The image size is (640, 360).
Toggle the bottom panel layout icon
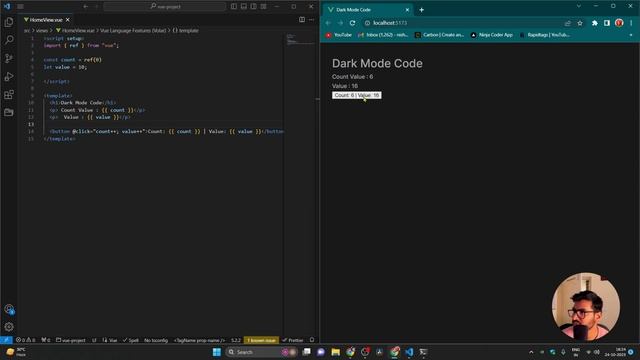[x=244, y=7]
